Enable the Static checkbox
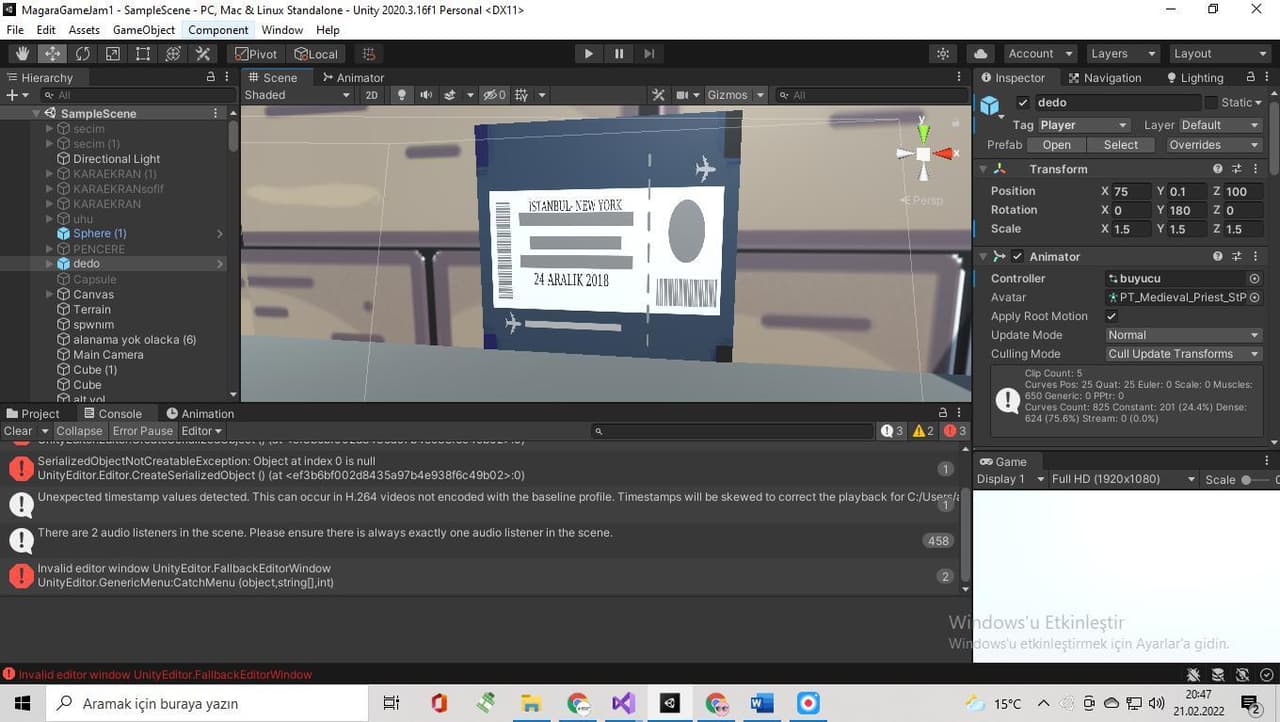The height and width of the screenshot is (722, 1280). 1211,102
